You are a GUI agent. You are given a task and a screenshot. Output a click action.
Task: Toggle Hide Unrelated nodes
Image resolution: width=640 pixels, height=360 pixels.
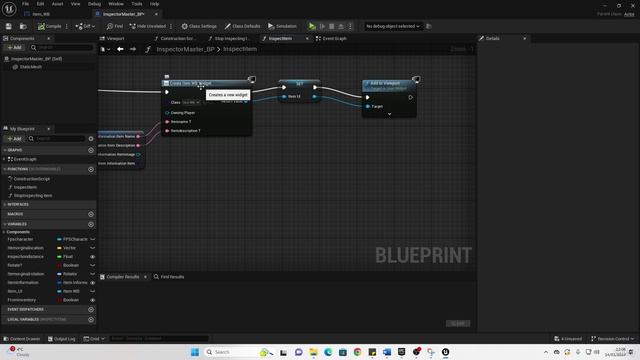pyautogui.click(x=147, y=26)
